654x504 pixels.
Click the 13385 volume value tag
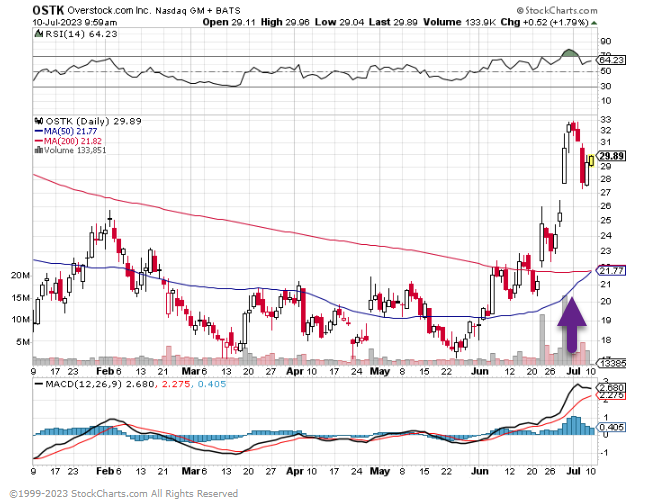point(612,363)
